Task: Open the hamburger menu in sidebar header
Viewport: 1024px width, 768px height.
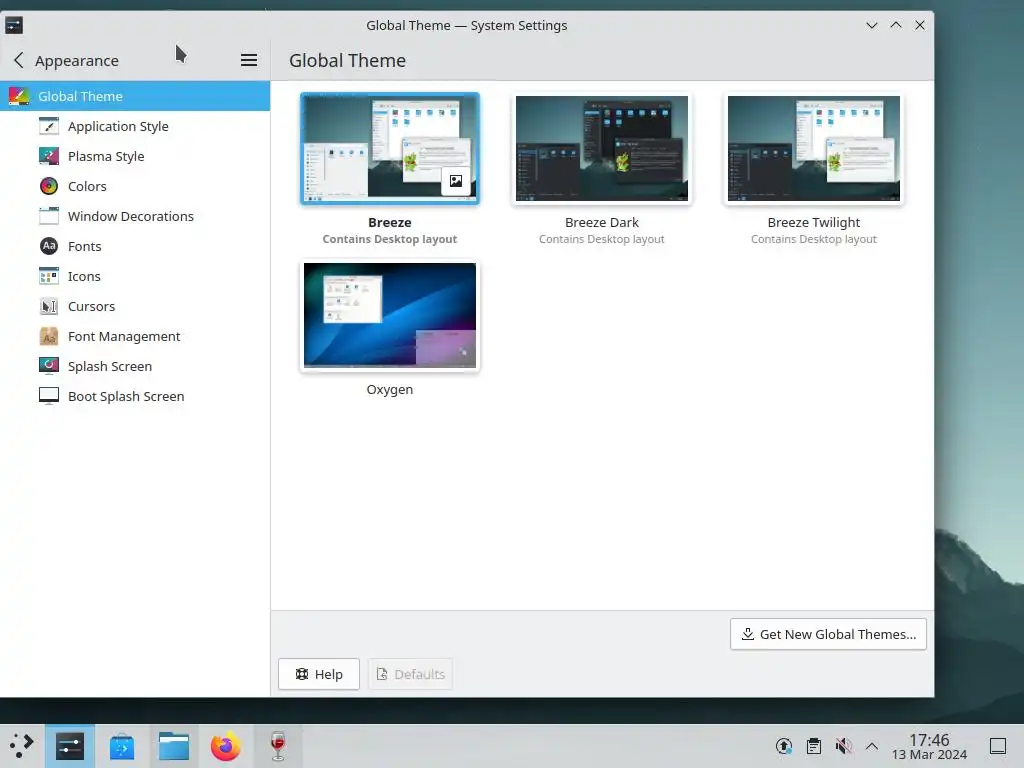Action: point(249,60)
